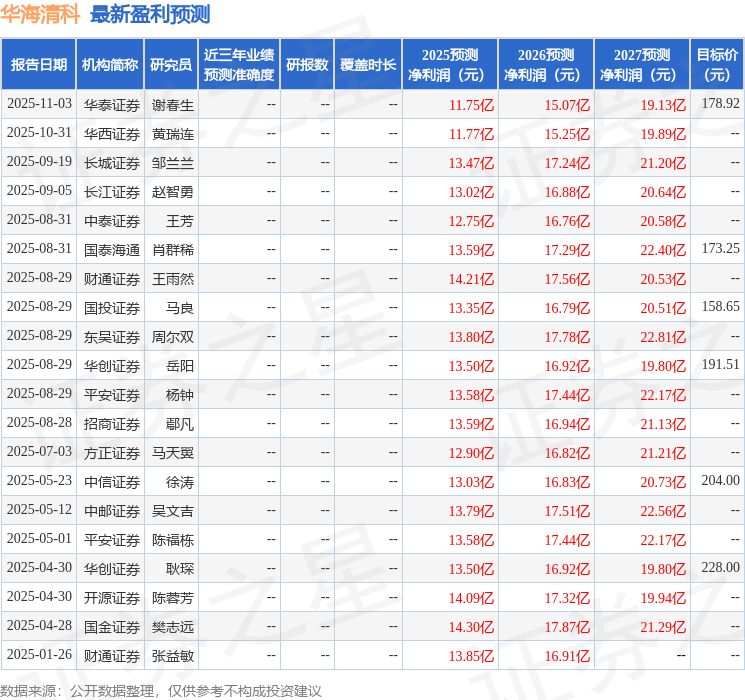Select the 报告日期 column header
Image resolution: width=745 pixels, height=700 pixels.
click(x=39, y=64)
